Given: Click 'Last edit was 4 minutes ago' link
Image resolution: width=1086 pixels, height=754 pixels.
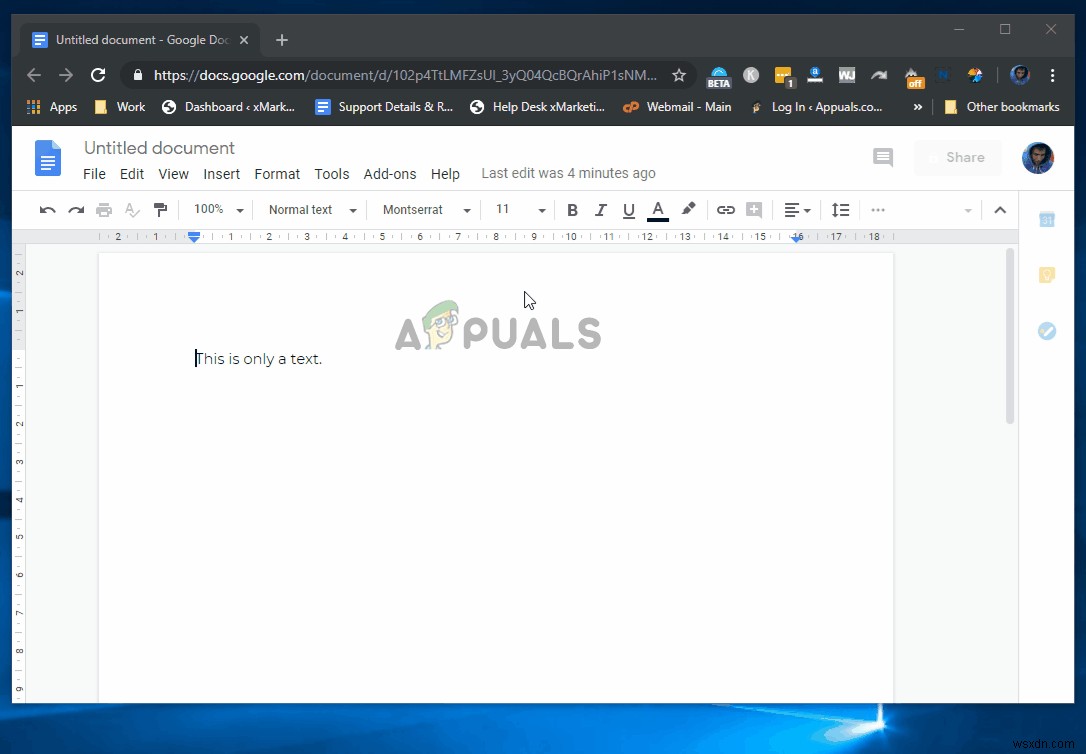Looking at the screenshot, I should pos(569,173).
